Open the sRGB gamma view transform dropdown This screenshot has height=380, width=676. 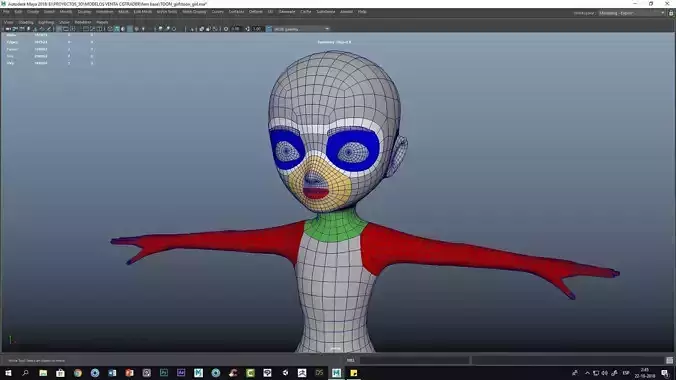point(301,29)
